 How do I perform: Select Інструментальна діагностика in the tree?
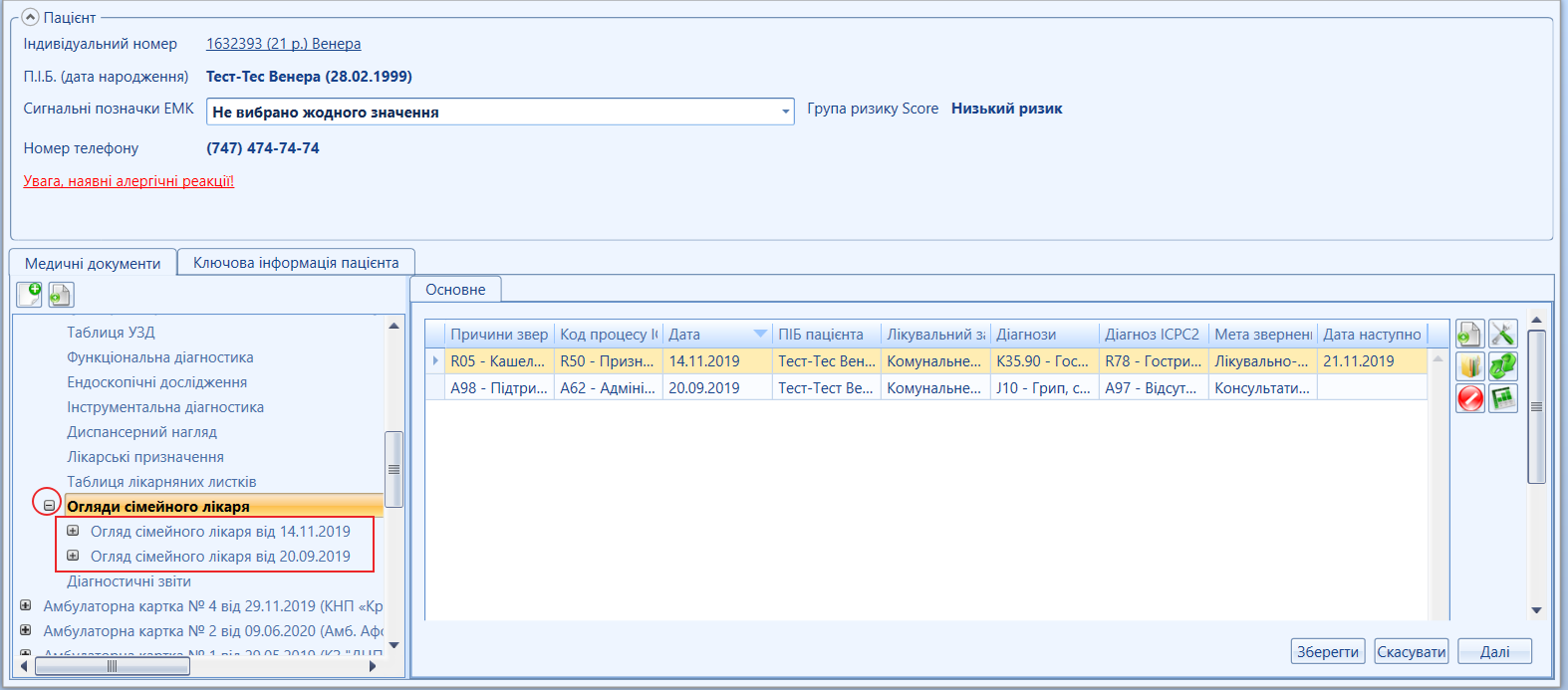165,407
